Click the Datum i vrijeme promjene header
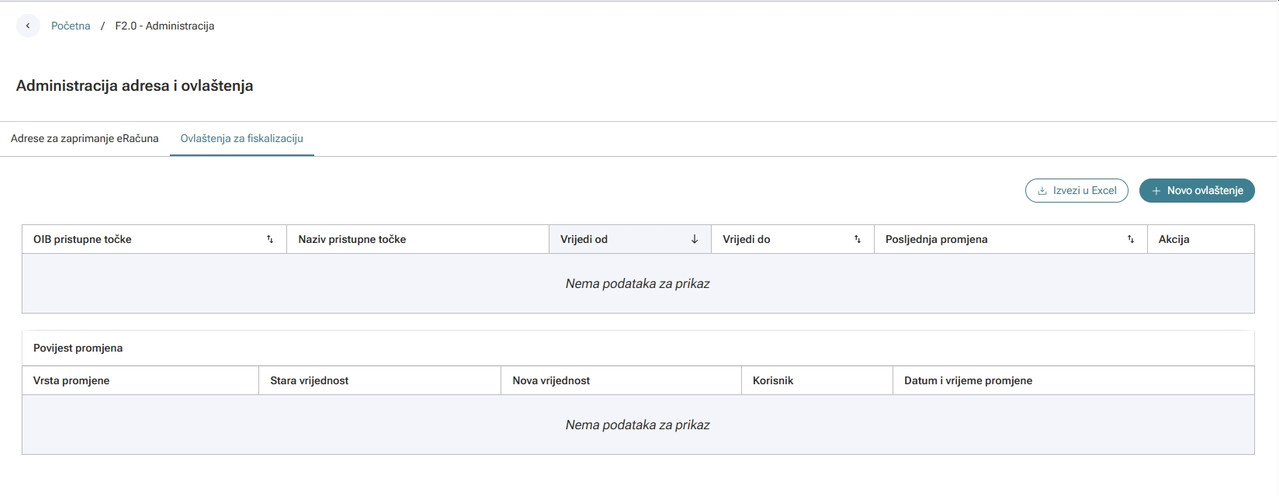Screen dimensions: 1279x496 1073,381
